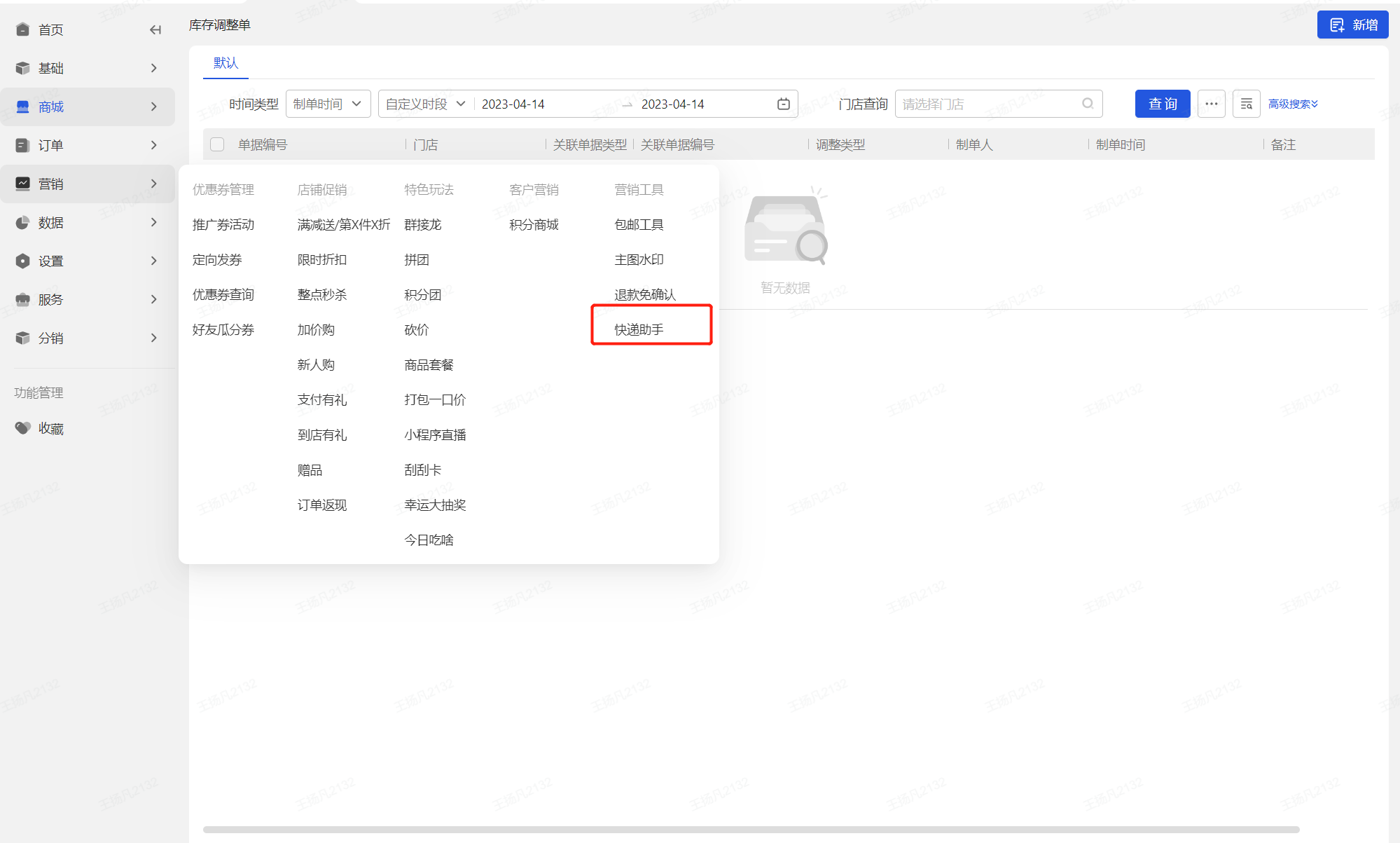
Task: Open 快递助手 in the marketing menu
Action: pos(639,329)
